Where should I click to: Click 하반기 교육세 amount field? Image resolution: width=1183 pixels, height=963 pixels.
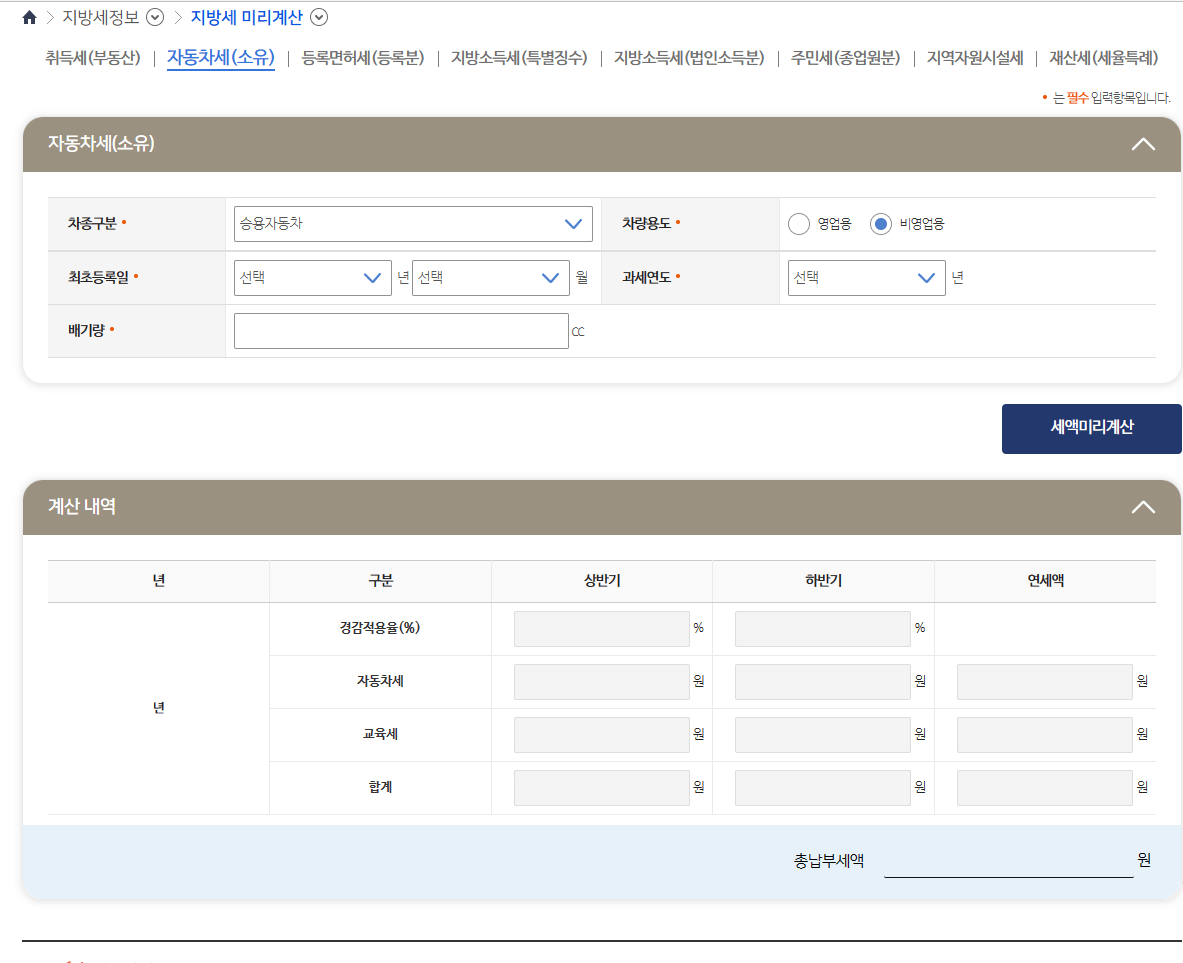[x=822, y=734]
